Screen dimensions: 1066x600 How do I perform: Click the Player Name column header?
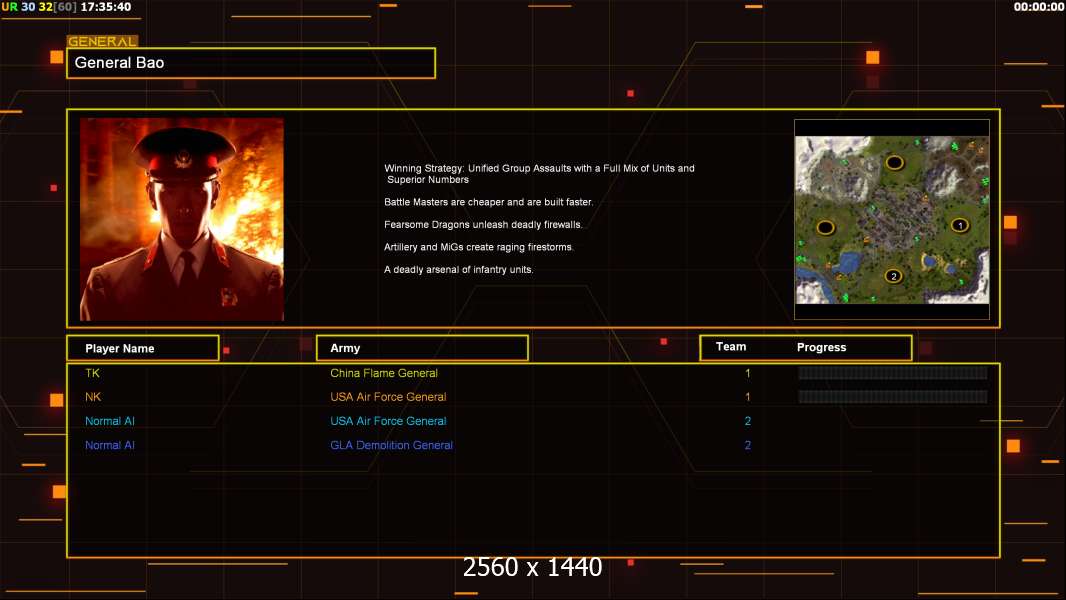click(x=143, y=348)
